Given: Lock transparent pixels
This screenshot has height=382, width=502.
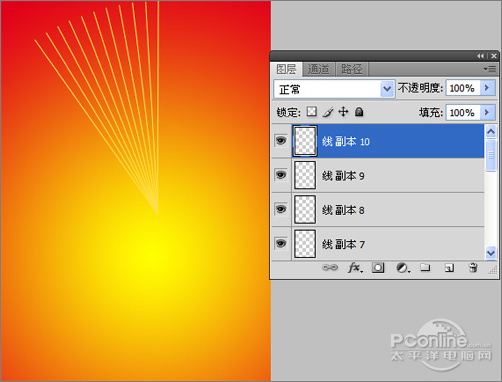Looking at the screenshot, I should [x=312, y=112].
